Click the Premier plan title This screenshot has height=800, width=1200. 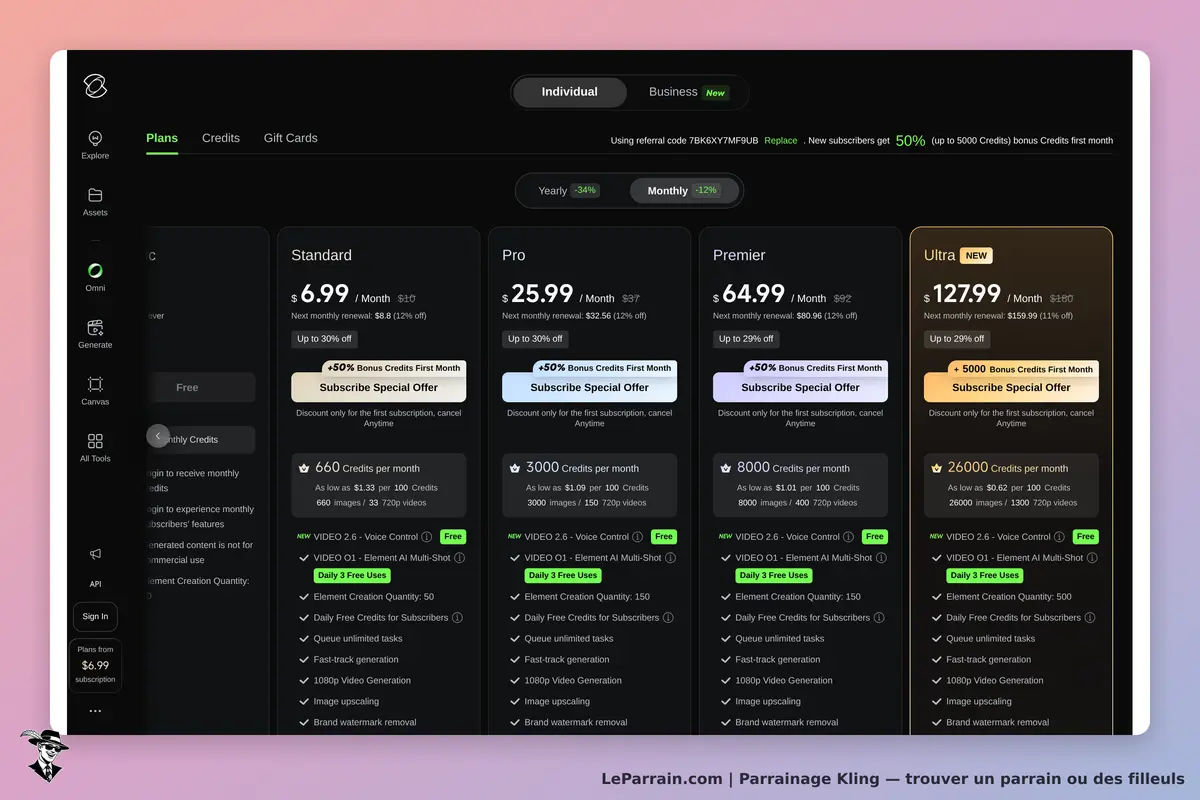pos(739,255)
